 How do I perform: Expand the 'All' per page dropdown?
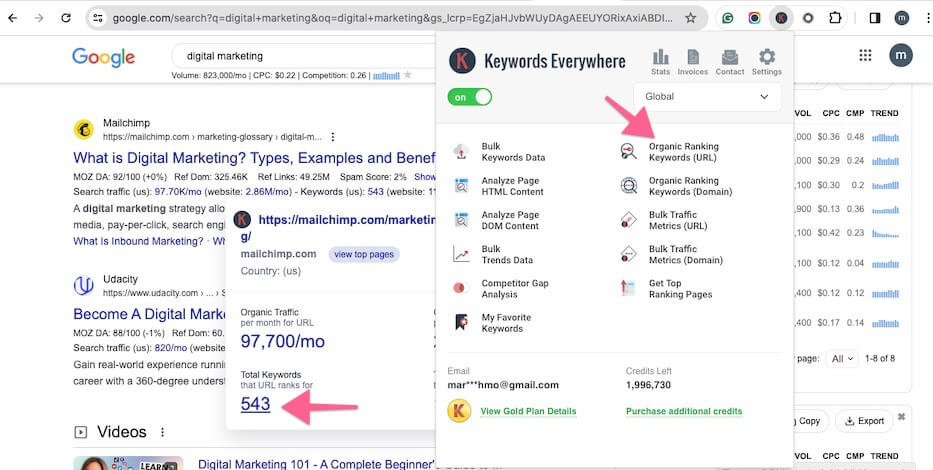pyautogui.click(x=842, y=359)
